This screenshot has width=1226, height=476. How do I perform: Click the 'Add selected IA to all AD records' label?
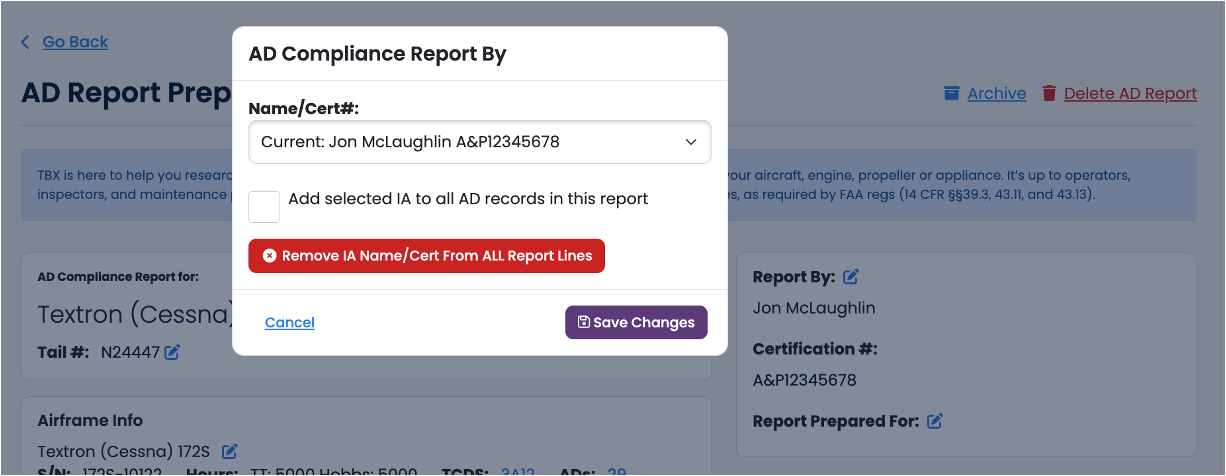(468, 199)
